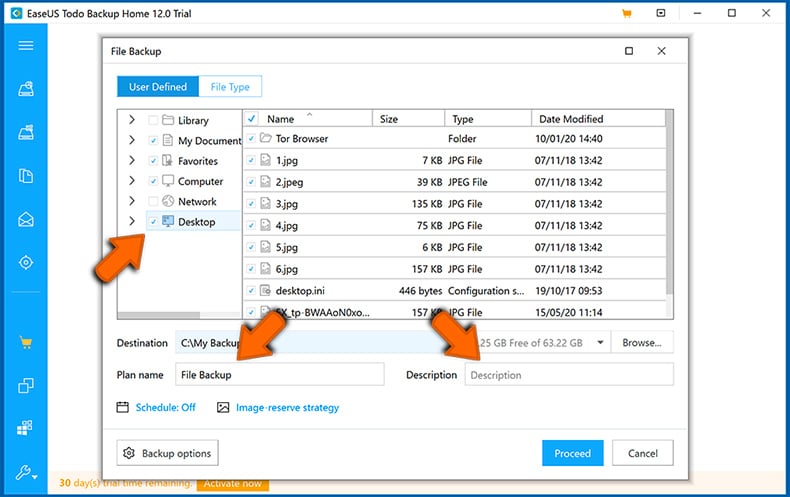Click the Cancel button
The height and width of the screenshot is (497, 790).
click(643, 453)
